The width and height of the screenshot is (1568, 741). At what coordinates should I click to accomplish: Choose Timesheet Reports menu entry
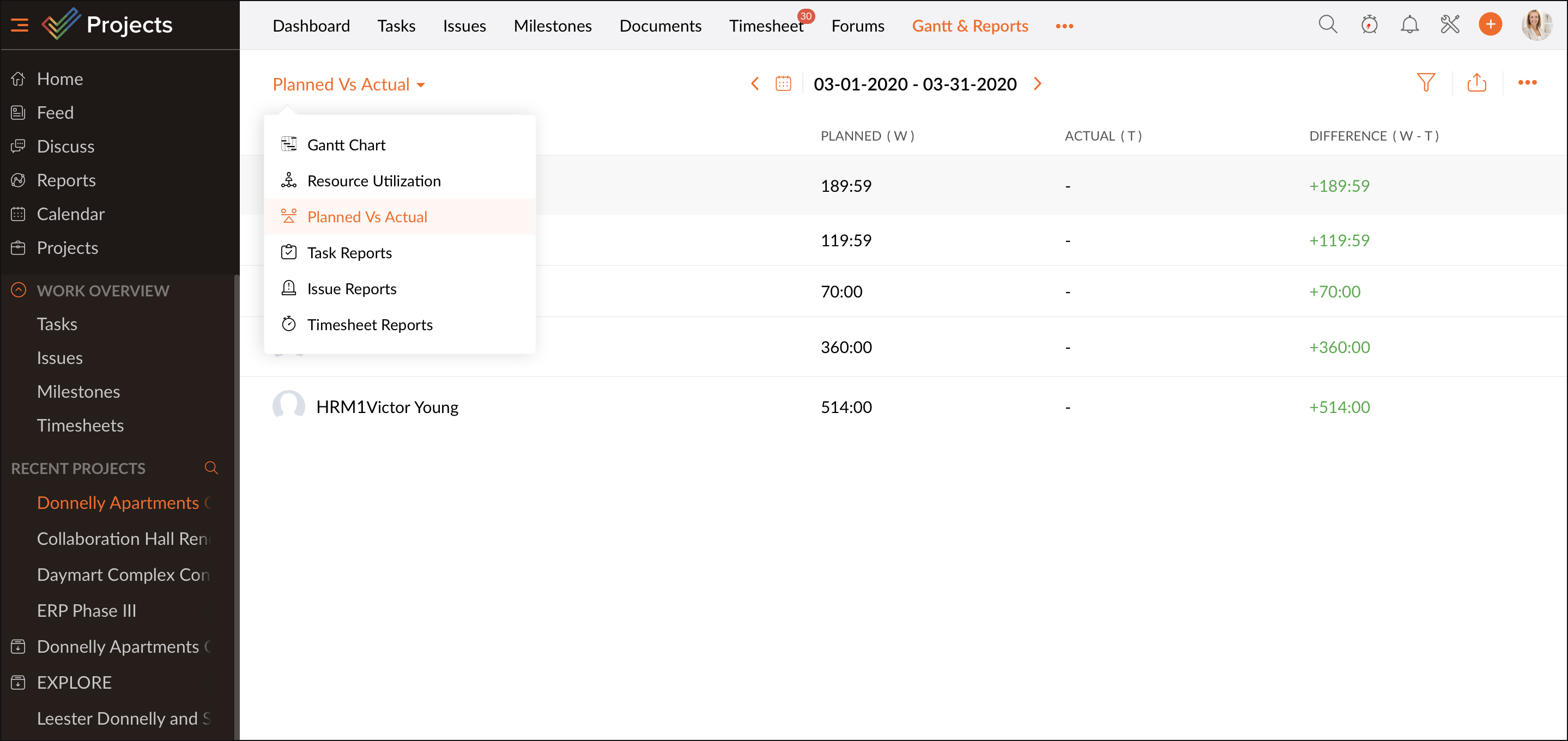(370, 325)
